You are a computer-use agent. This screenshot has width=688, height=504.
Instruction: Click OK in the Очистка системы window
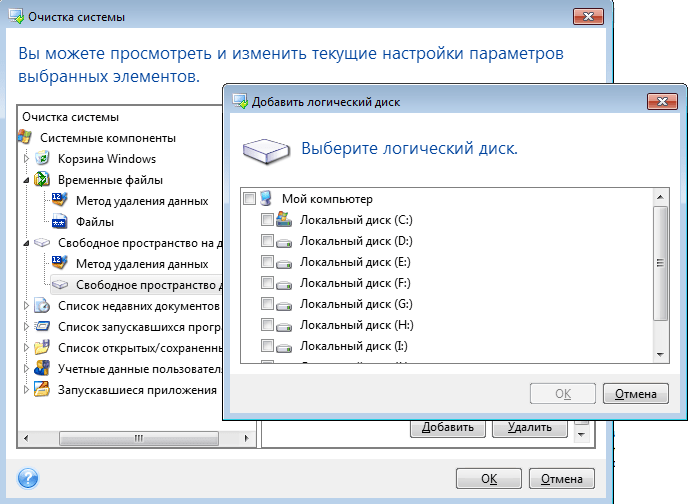point(489,478)
